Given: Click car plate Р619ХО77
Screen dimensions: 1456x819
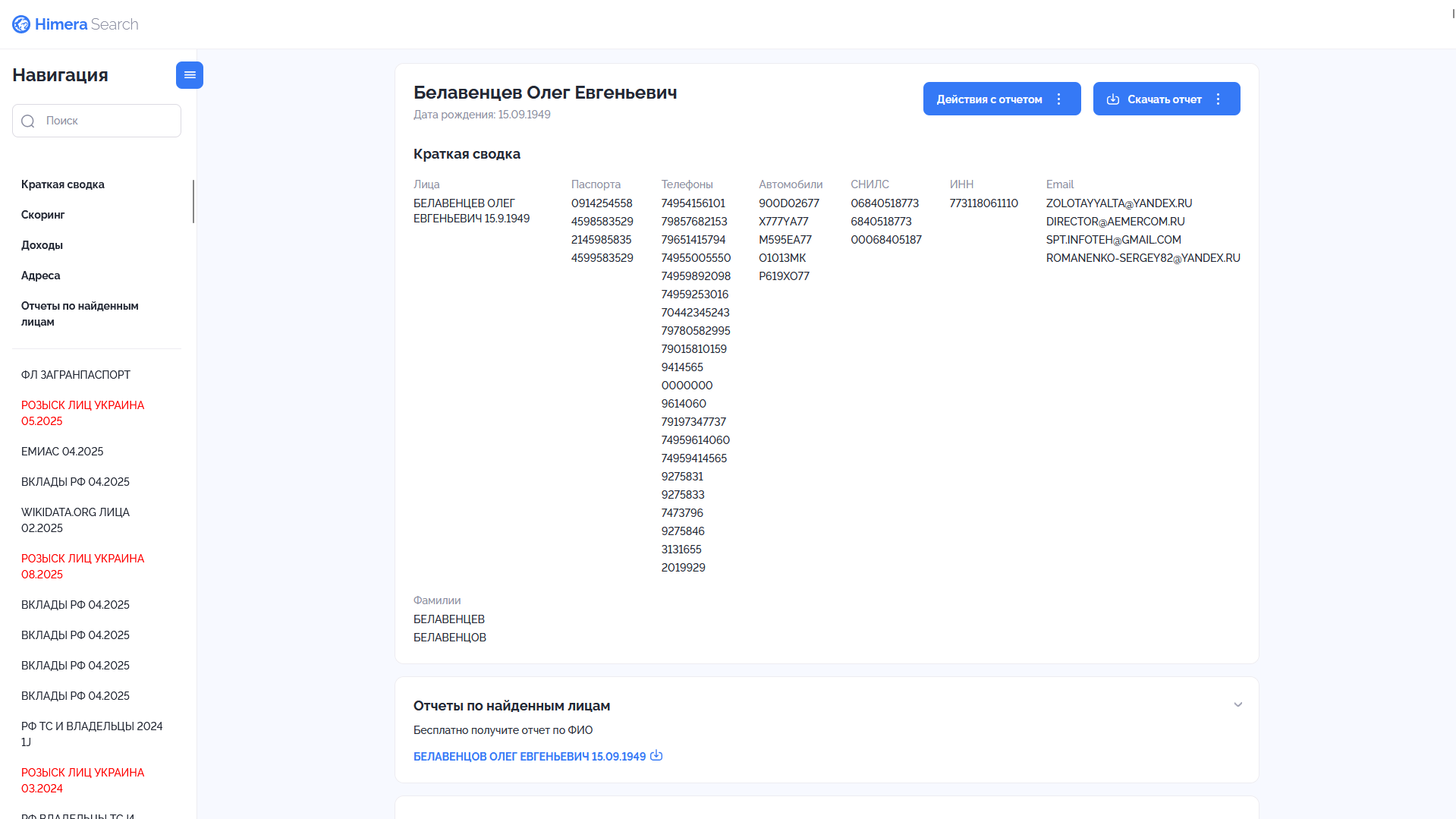Looking at the screenshot, I should click(x=784, y=276).
